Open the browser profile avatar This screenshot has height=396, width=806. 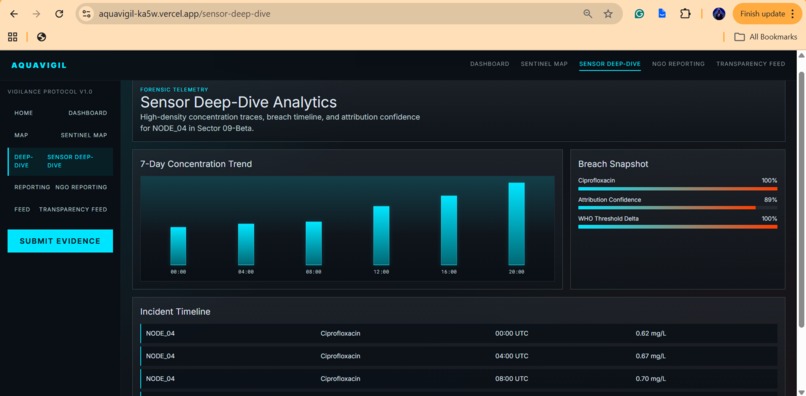point(719,14)
